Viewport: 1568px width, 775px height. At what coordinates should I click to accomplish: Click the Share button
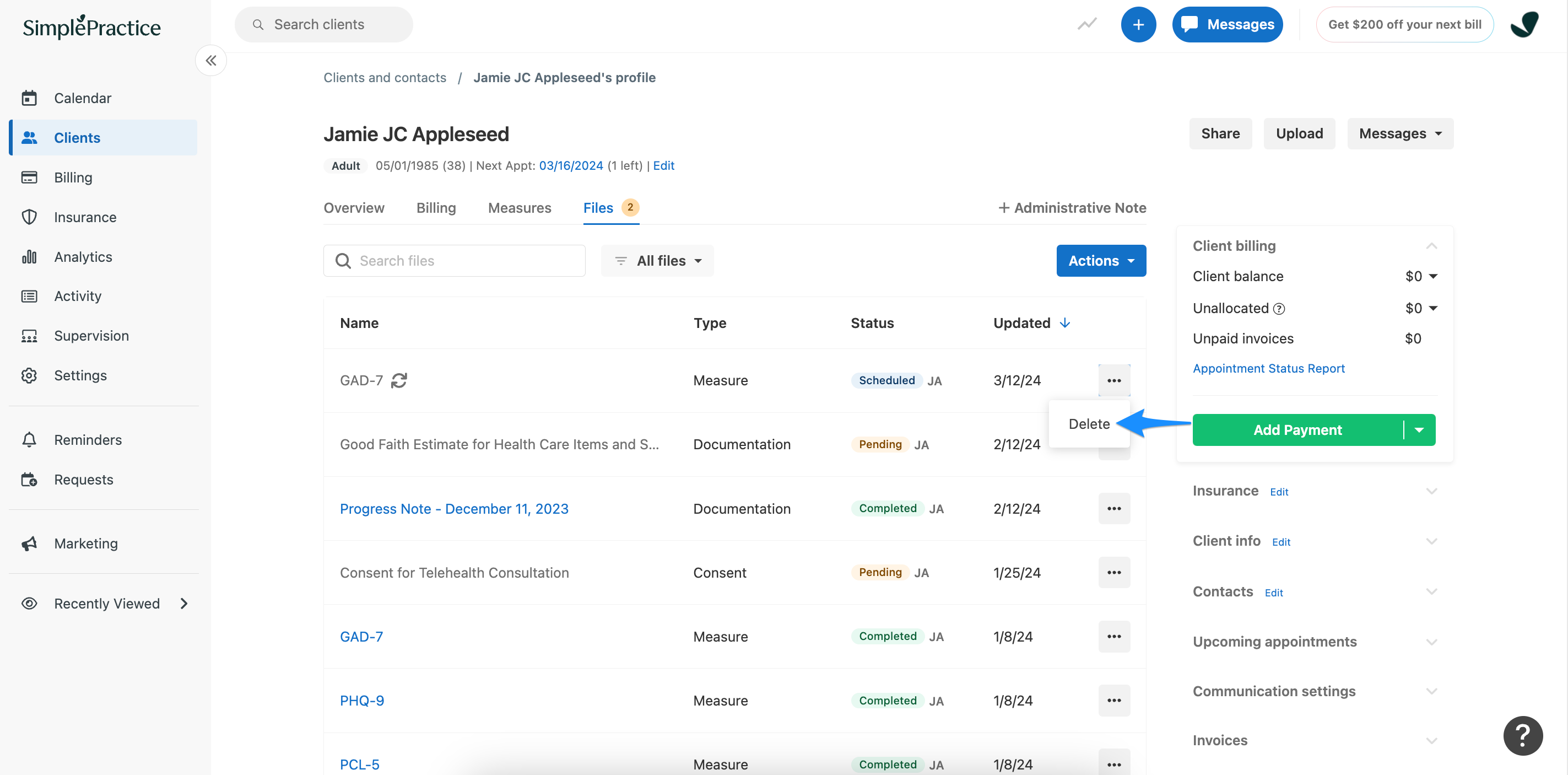[x=1220, y=133]
